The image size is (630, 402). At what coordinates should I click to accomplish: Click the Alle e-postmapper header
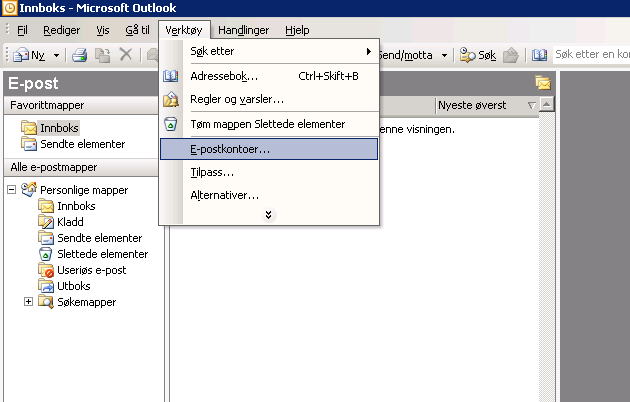click(81, 167)
